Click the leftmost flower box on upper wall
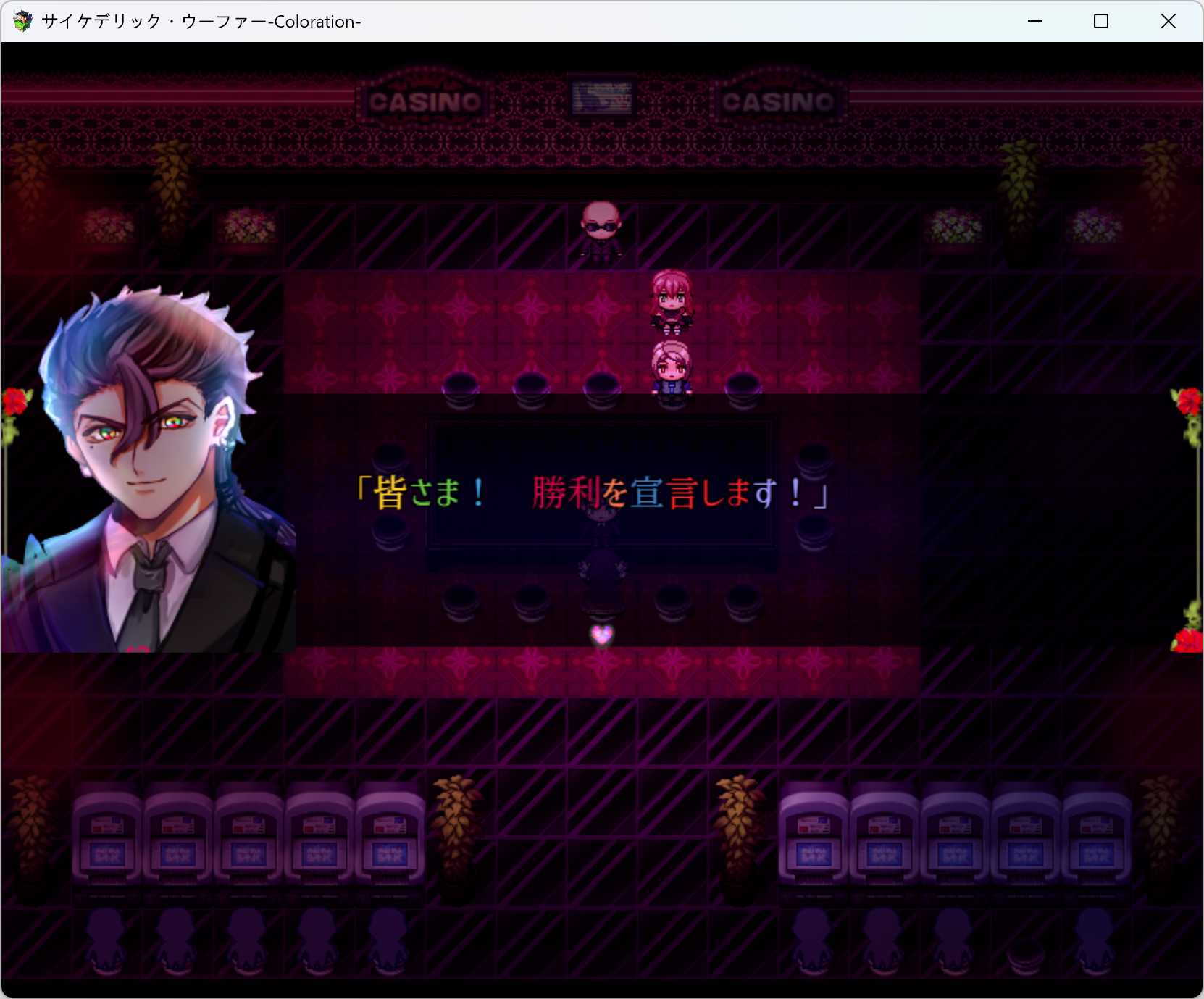Screen dimensions: 1204x999 109,228
